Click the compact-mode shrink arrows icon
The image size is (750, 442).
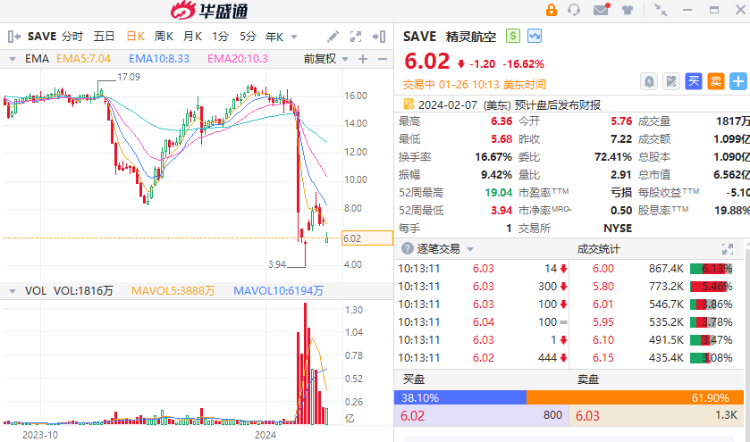point(661,10)
